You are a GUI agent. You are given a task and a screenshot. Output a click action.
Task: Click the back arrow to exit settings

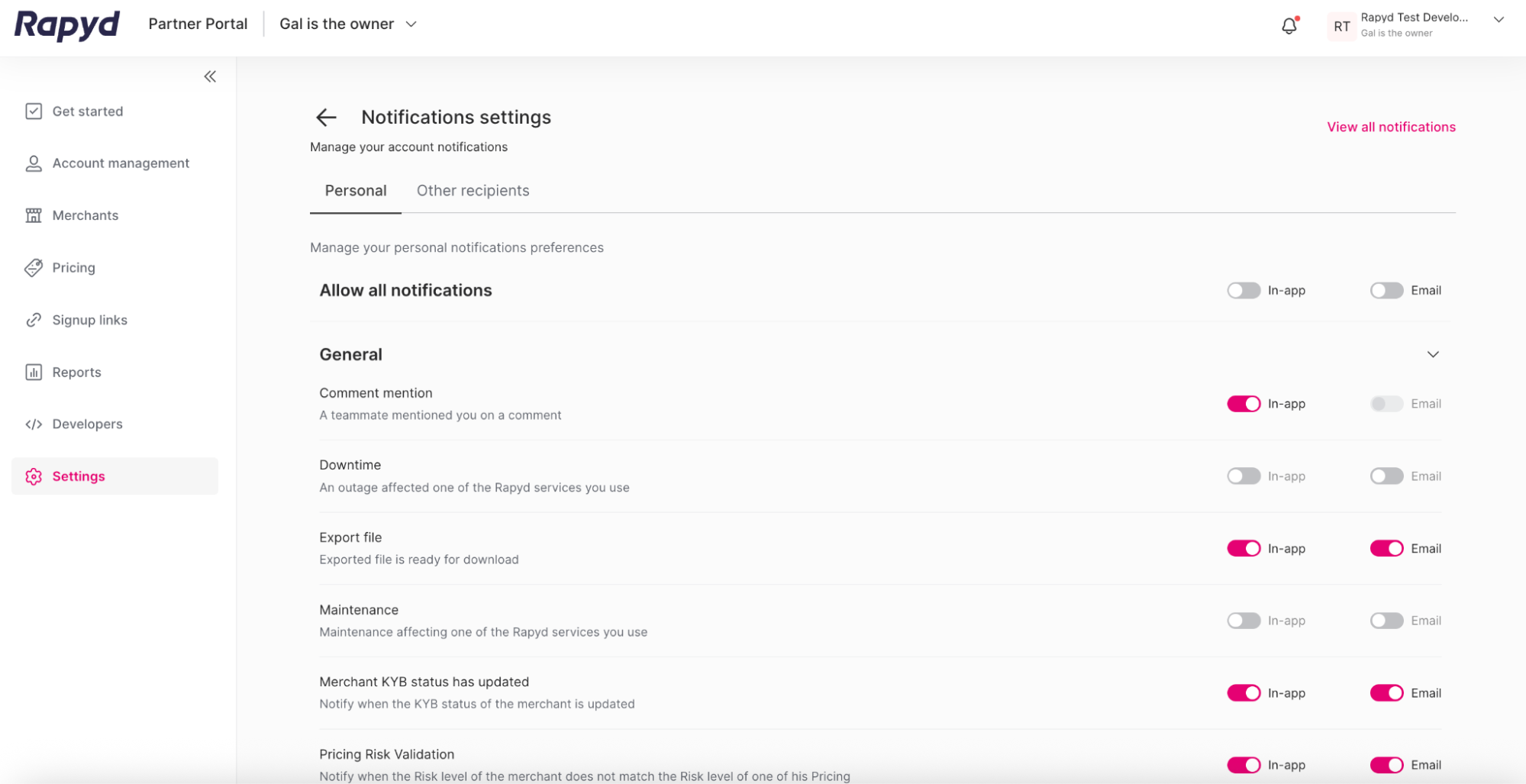point(326,118)
